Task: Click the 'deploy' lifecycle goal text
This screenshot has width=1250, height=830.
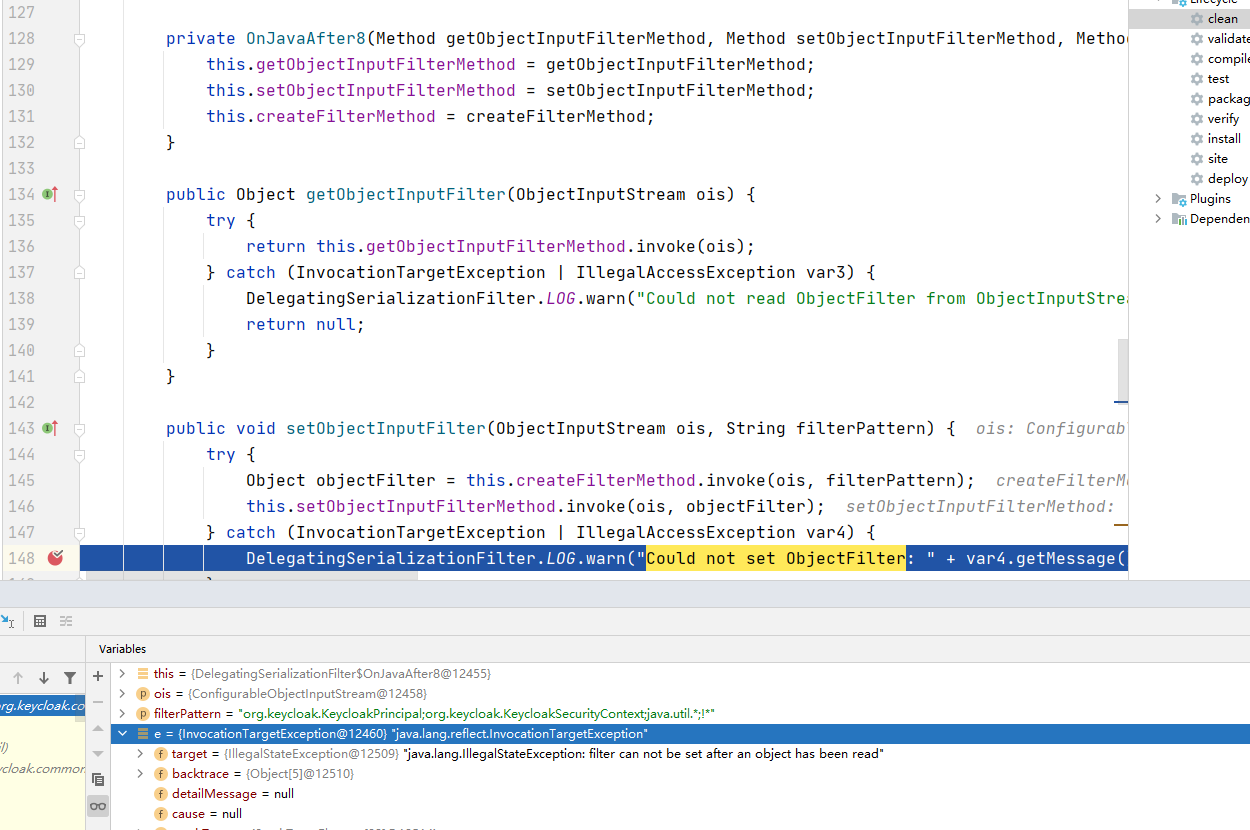Action: [x=1228, y=178]
